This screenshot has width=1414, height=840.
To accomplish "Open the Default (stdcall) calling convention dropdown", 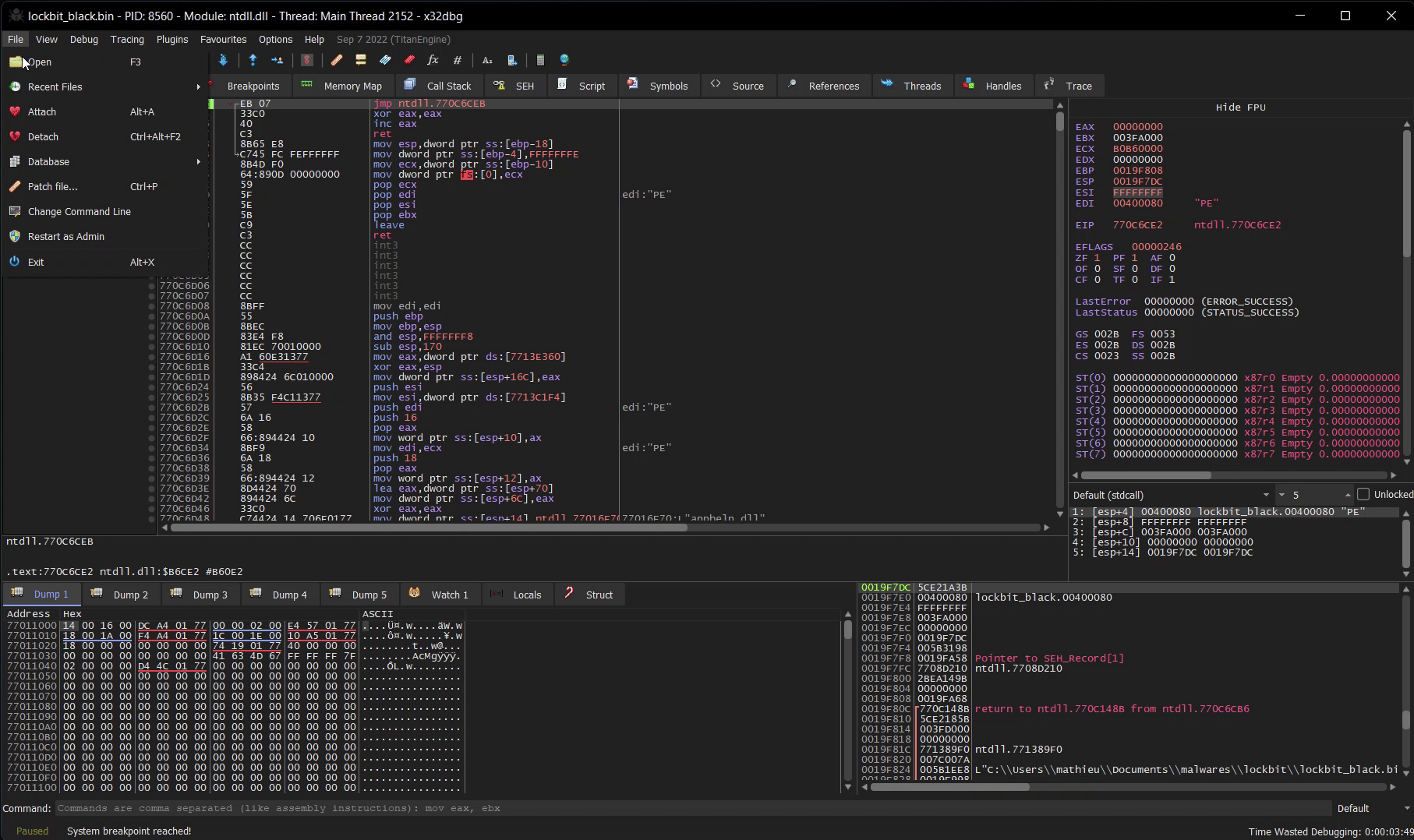I will 1171,495.
